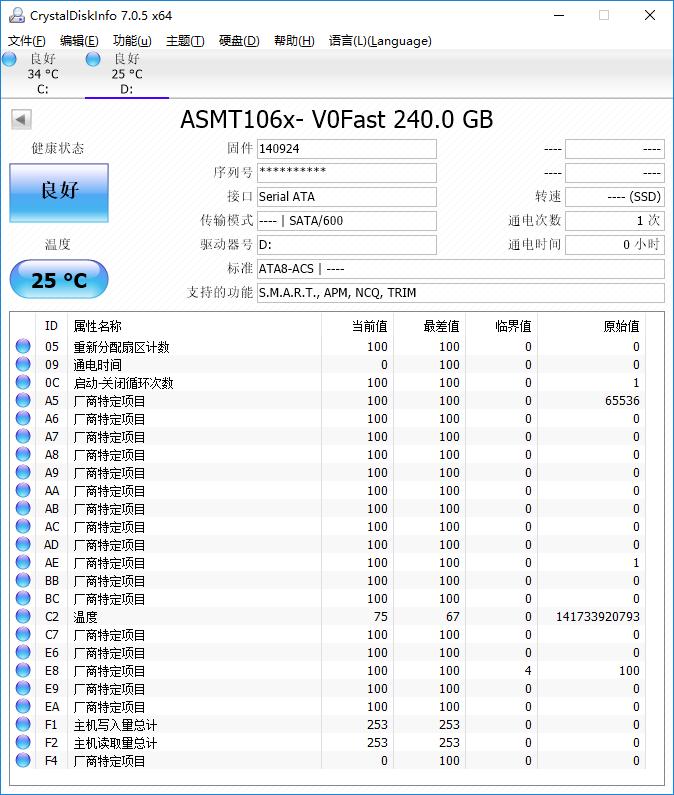Click the 最差值 column header
The width and height of the screenshot is (674, 795).
[x=430, y=326]
